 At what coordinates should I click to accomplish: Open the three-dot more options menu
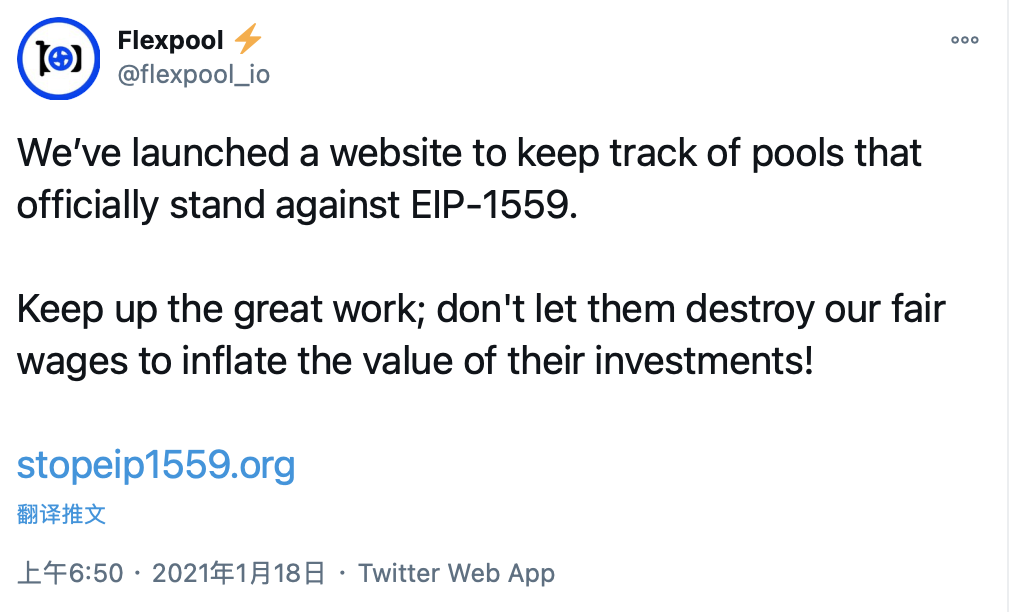tap(964, 40)
